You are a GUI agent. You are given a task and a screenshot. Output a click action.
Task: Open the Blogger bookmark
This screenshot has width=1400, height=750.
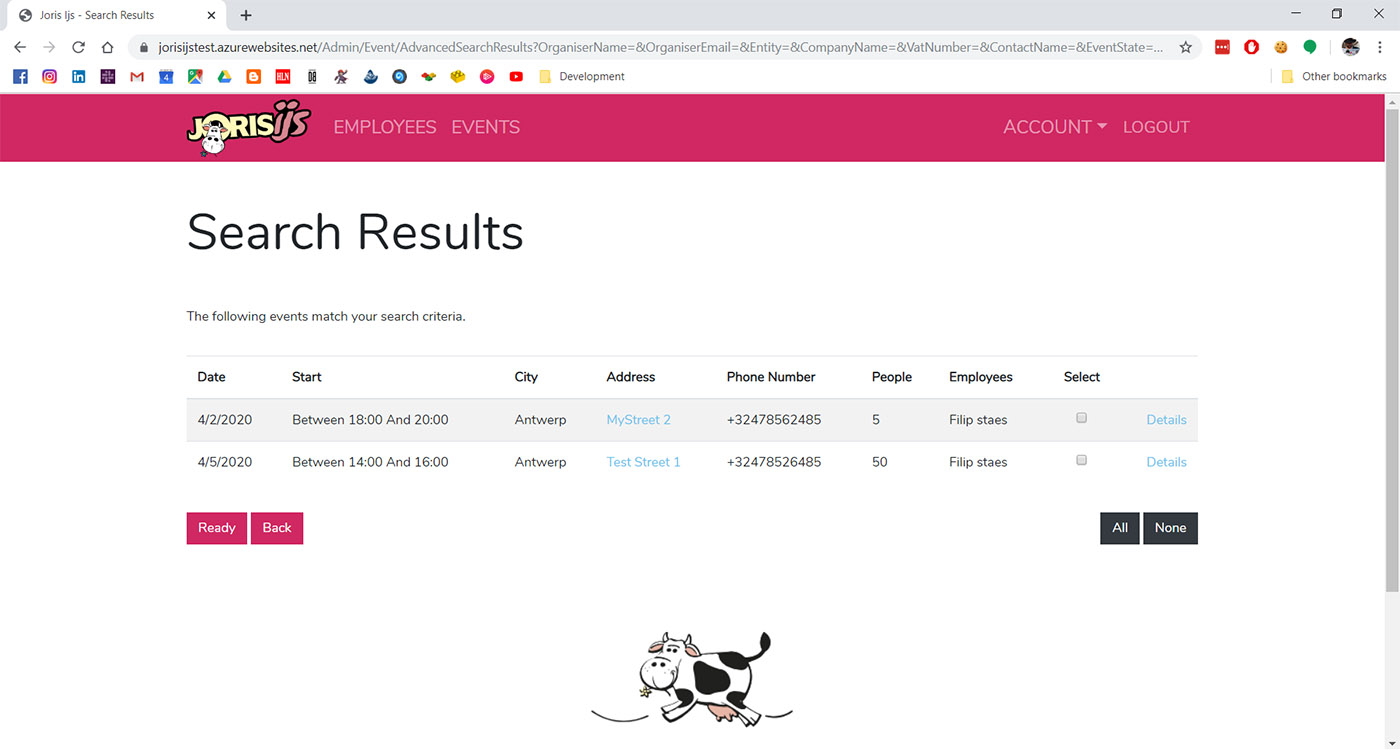(x=254, y=76)
